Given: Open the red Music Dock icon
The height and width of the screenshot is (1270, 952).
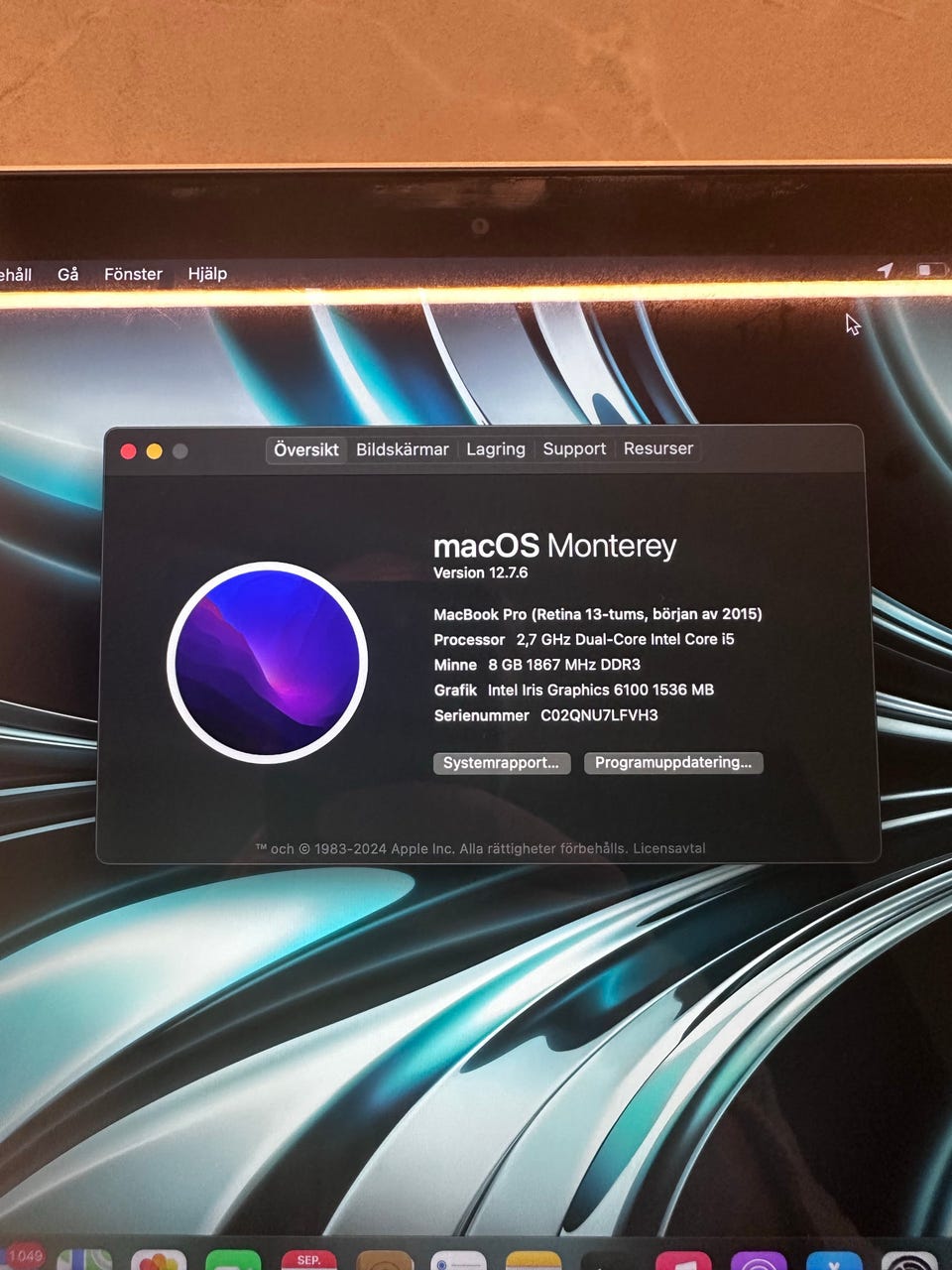Looking at the screenshot, I should click(x=683, y=1260).
